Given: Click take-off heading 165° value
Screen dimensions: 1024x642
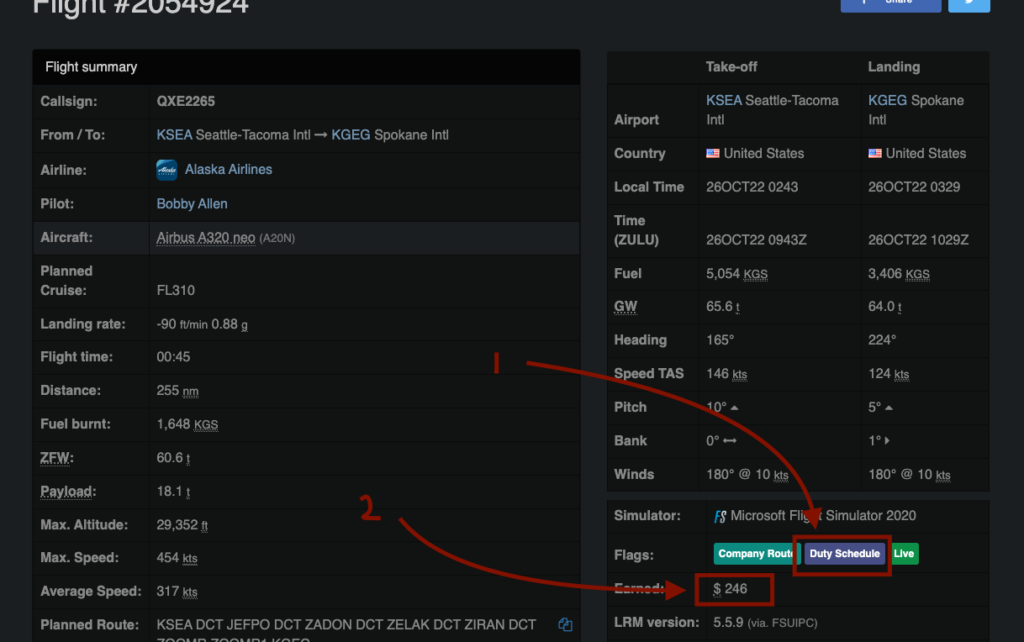Looking at the screenshot, I should point(720,340).
